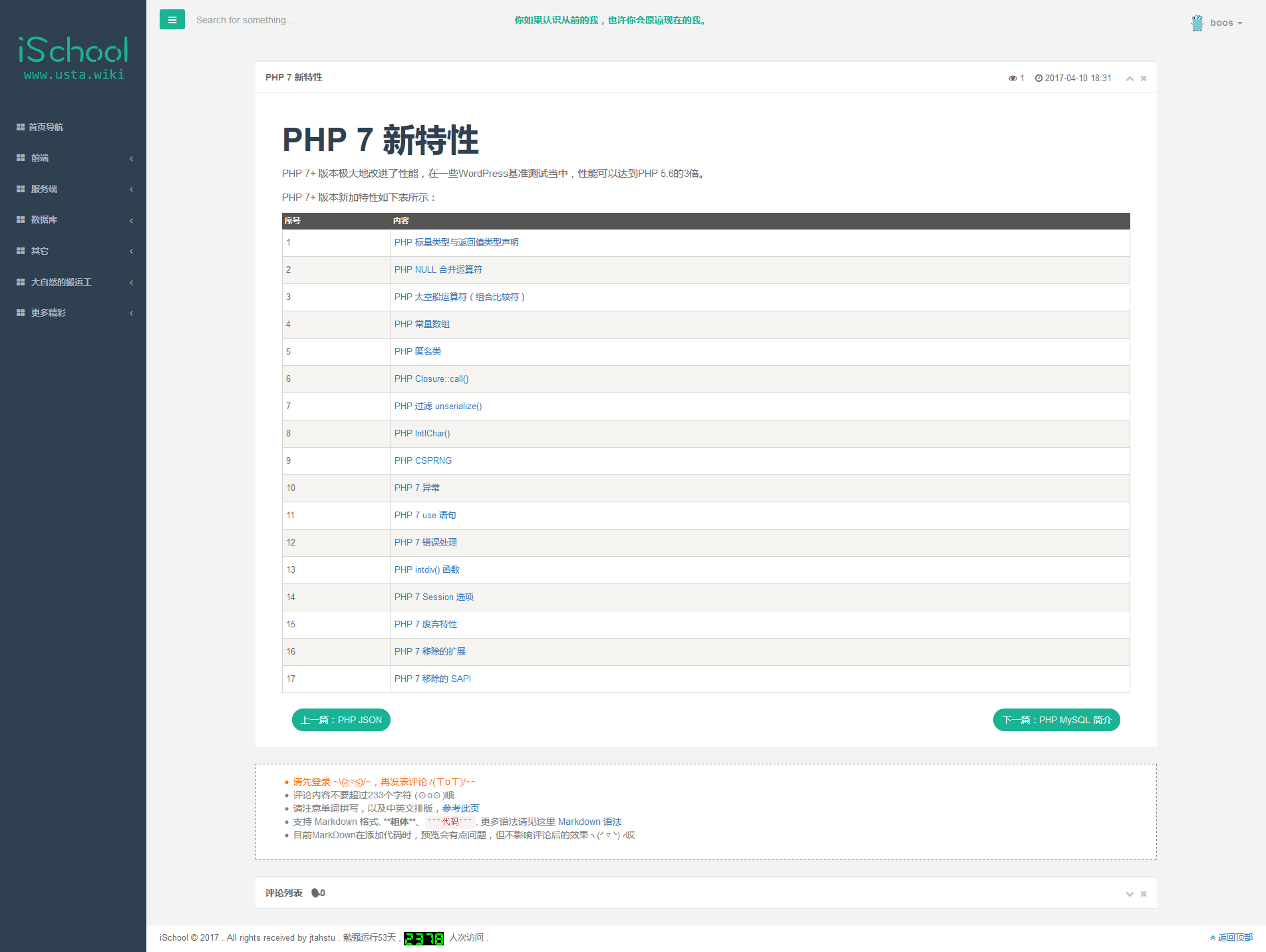
Task: Open the PHP 7 错误处理 link
Action: (426, 542)
